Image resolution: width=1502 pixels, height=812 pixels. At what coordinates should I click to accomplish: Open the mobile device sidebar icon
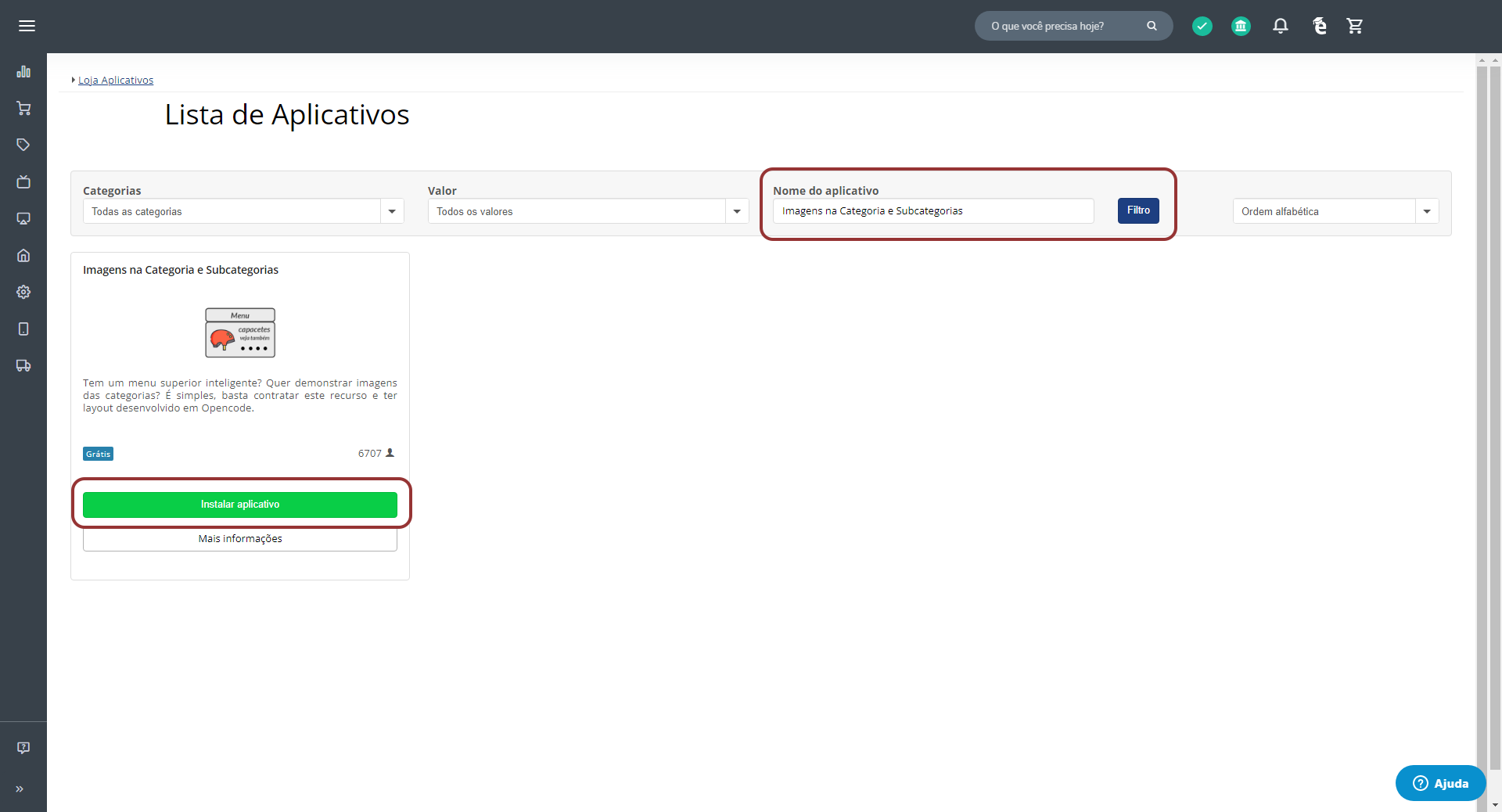pyautogui.click(x=23, y=329)
